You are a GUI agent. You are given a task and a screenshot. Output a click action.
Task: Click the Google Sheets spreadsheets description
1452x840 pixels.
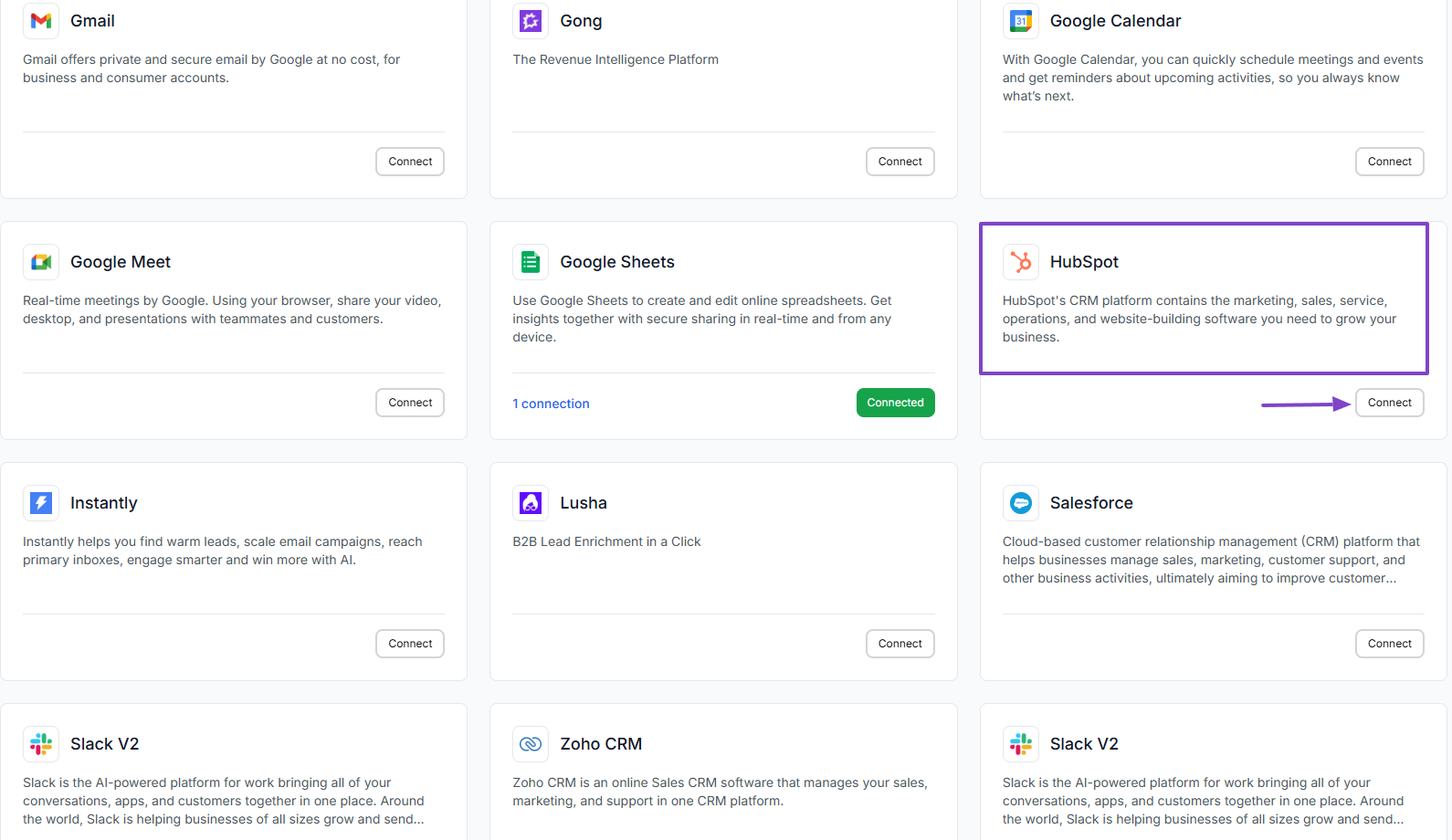point(702,319)
